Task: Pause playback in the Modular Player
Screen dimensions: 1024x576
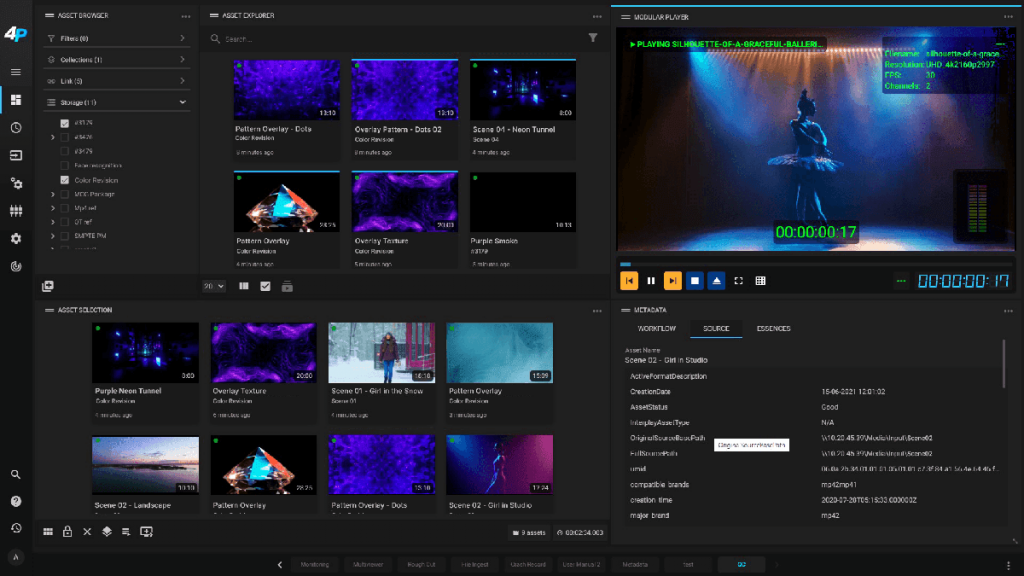Action: click(x=651, y=281)
